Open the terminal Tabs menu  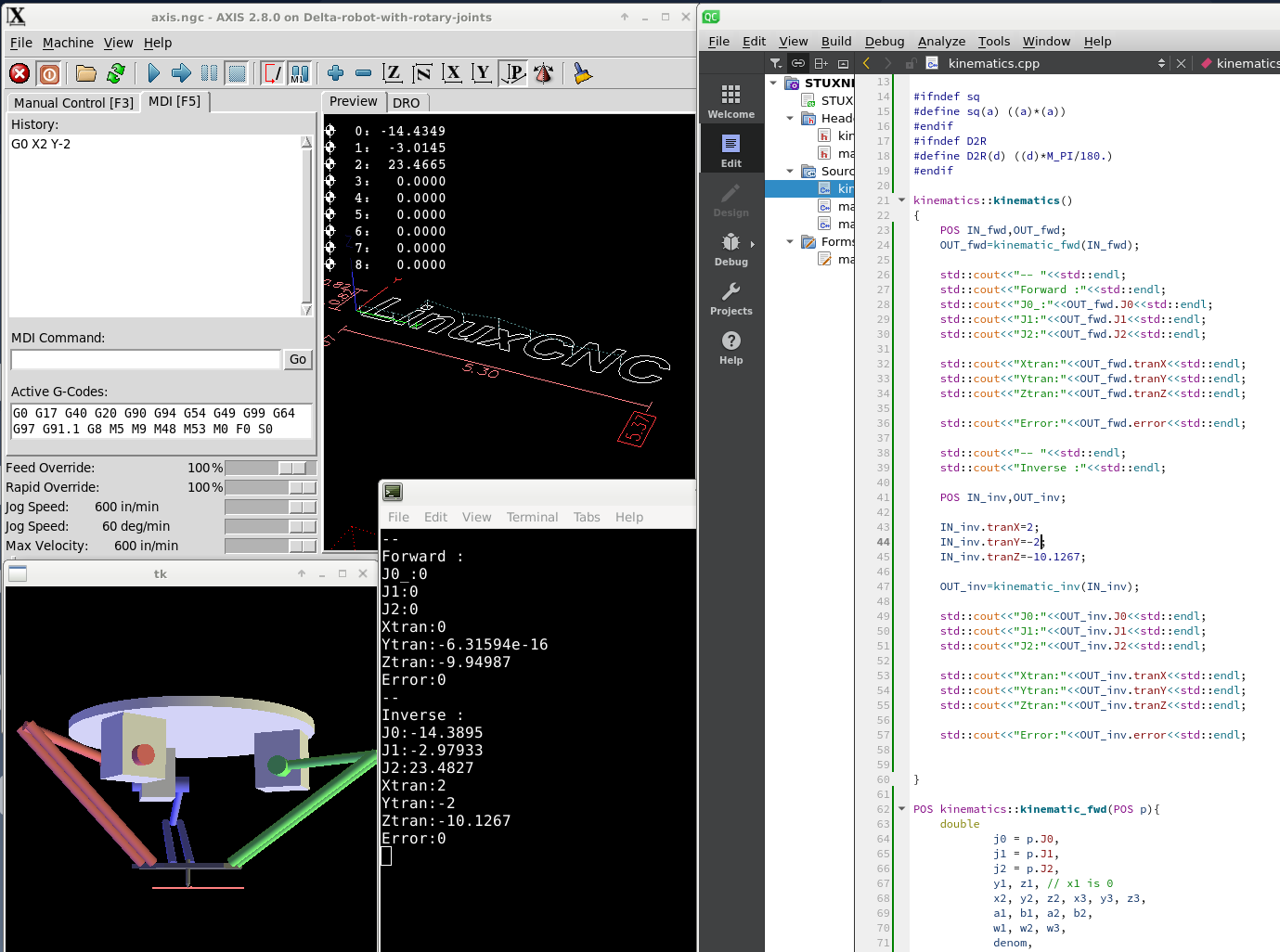[x=587, y=518]
